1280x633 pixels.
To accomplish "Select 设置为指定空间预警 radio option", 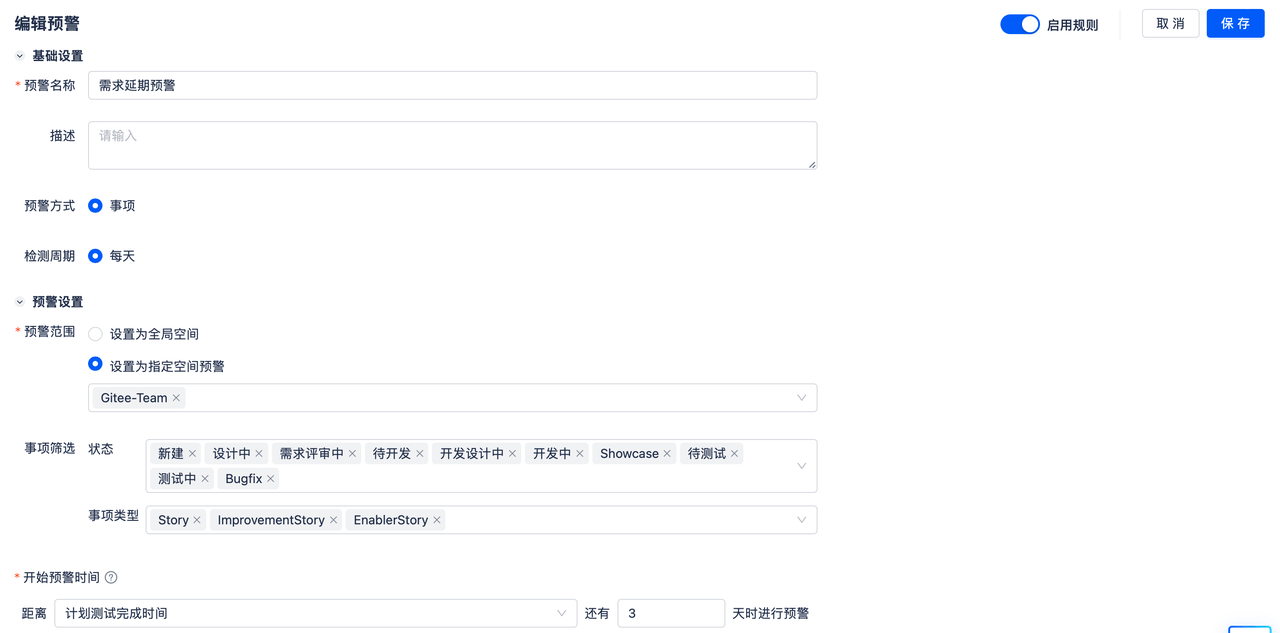I will (96, 365).
